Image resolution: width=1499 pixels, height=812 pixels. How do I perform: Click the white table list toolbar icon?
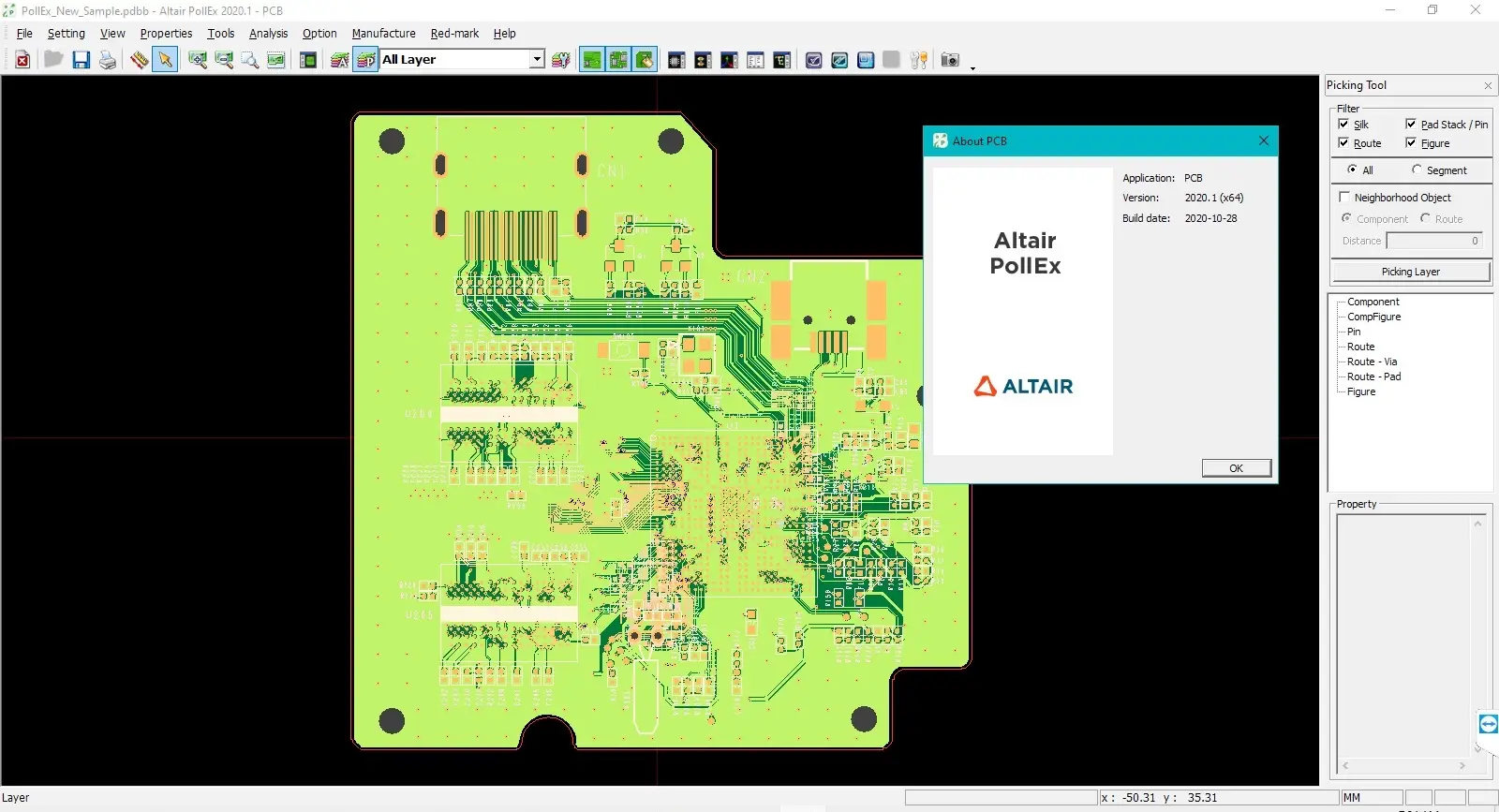pos(755,60)
